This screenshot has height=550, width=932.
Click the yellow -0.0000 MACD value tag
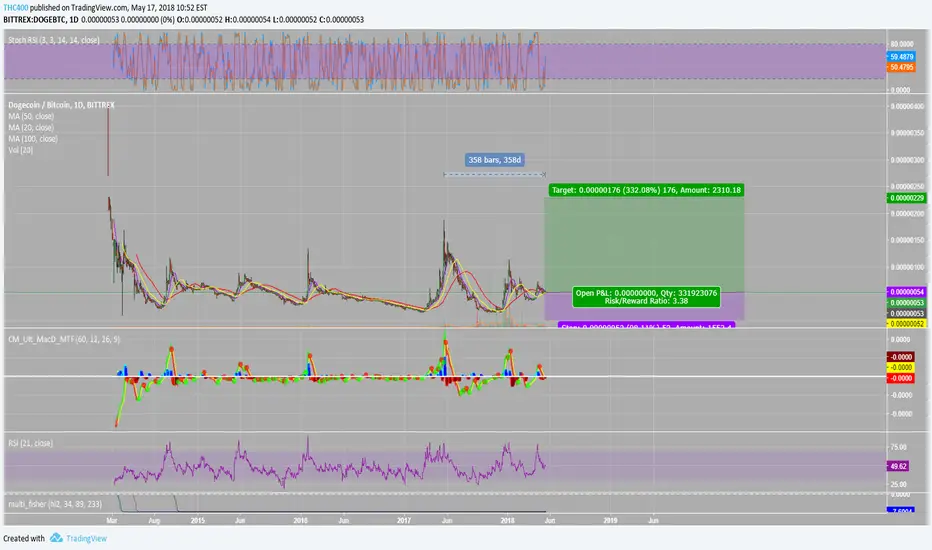[x=900, y=368]
